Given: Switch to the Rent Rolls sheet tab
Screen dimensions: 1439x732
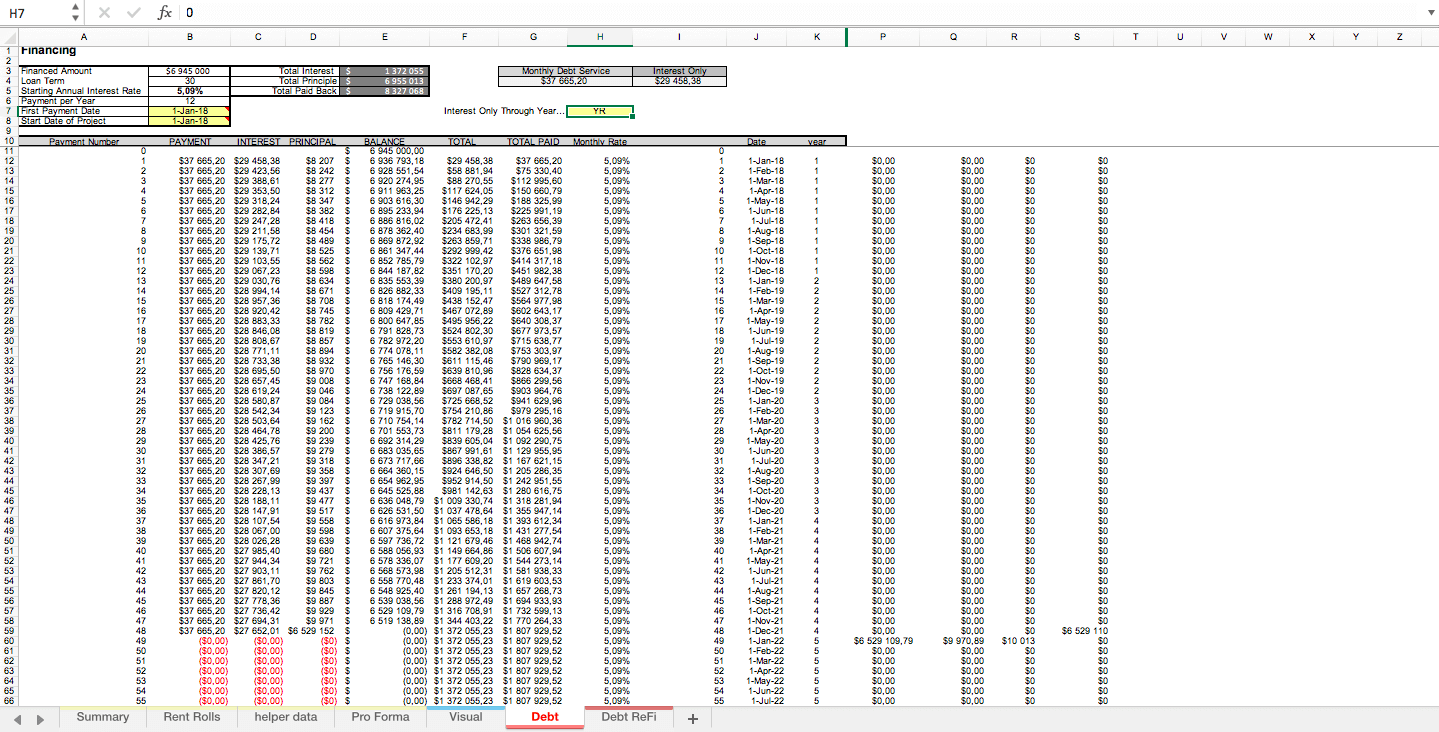Looking at the screenshot, I should coord(191,717).
